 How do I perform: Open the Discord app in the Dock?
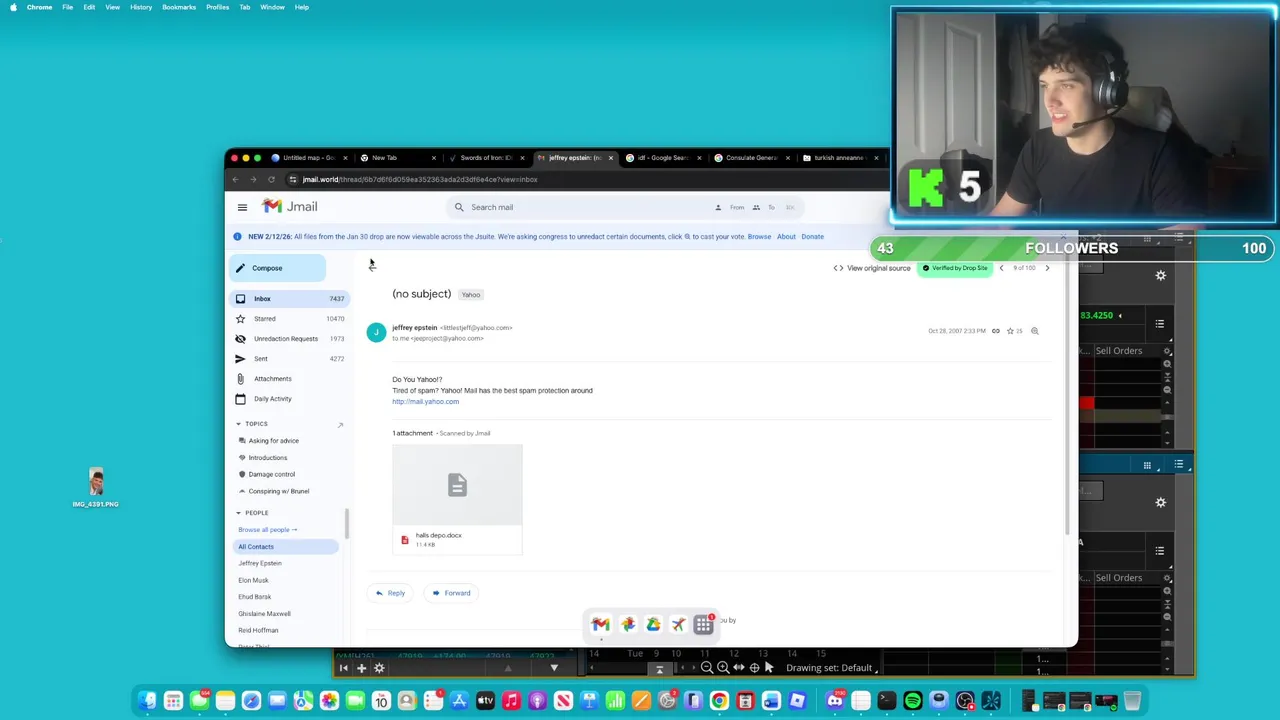[835, 702]
